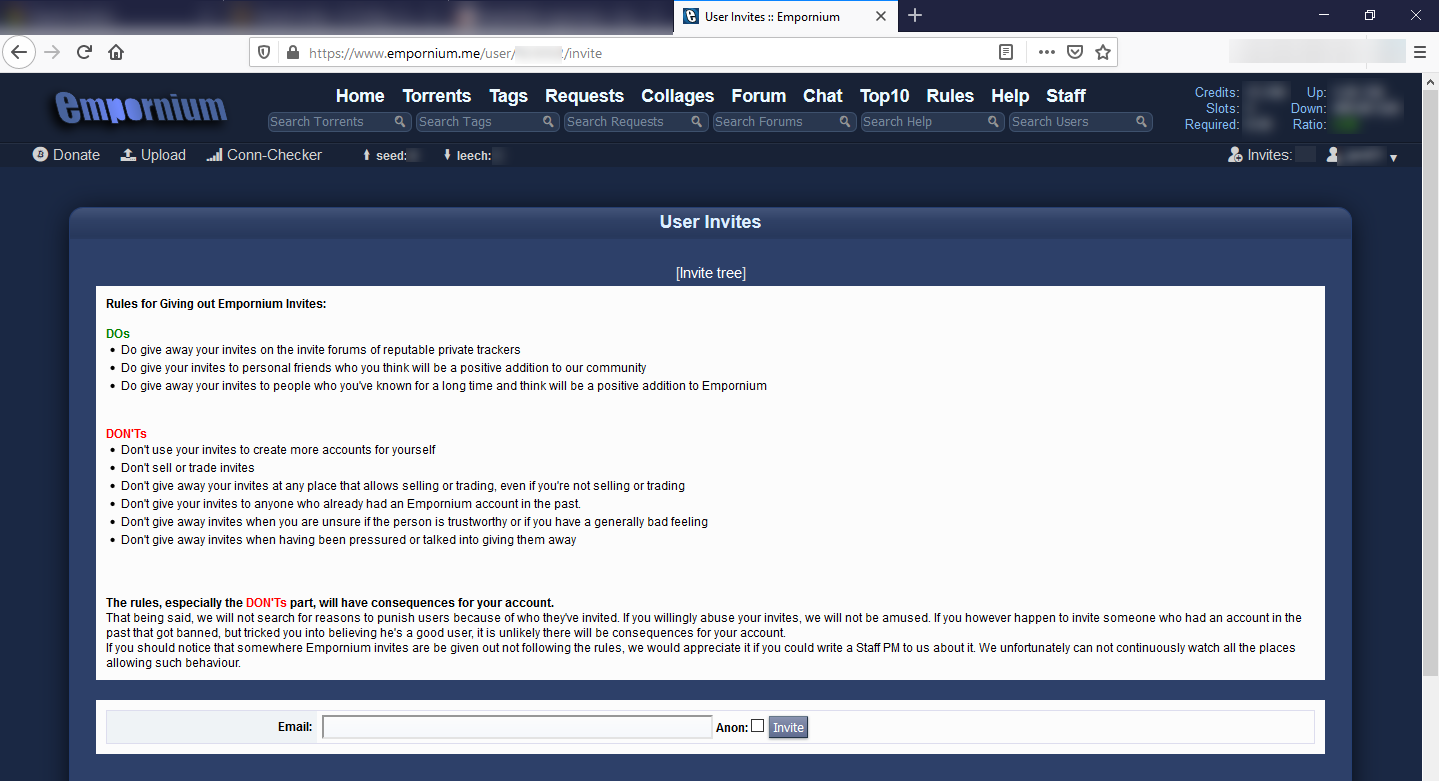Click magnifier in Search Requests box
This screenshot has height=781, width=1439.
697,122
